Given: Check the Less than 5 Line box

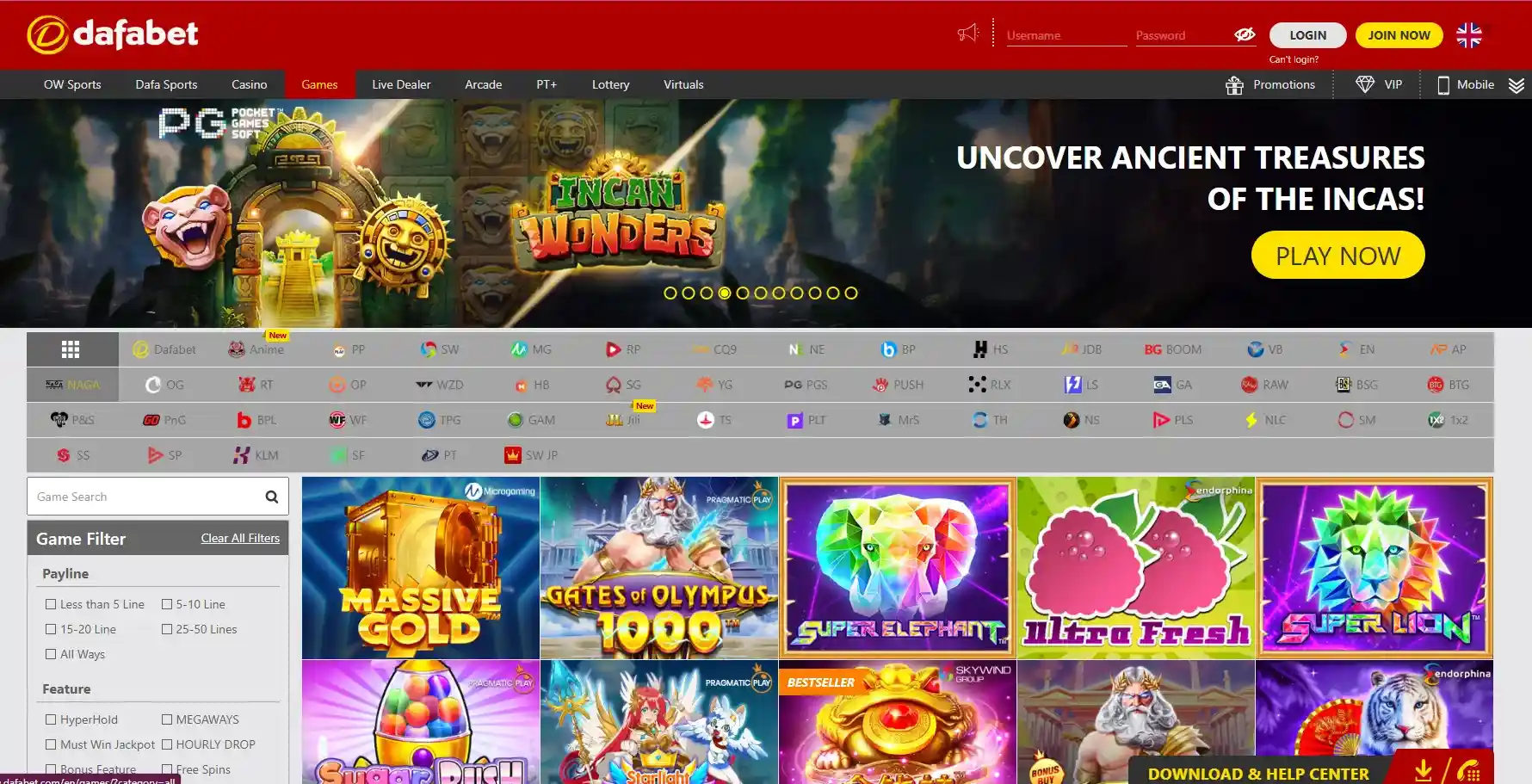Looking at the screenshot, I should point(51,605).
